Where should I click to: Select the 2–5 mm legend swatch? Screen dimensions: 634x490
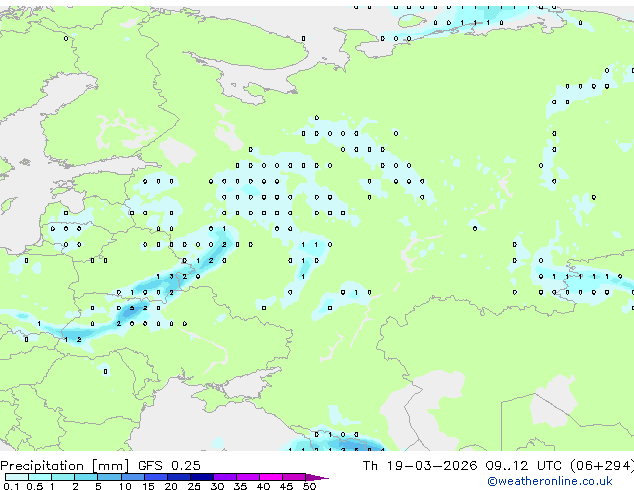click(x=86, y=477)
